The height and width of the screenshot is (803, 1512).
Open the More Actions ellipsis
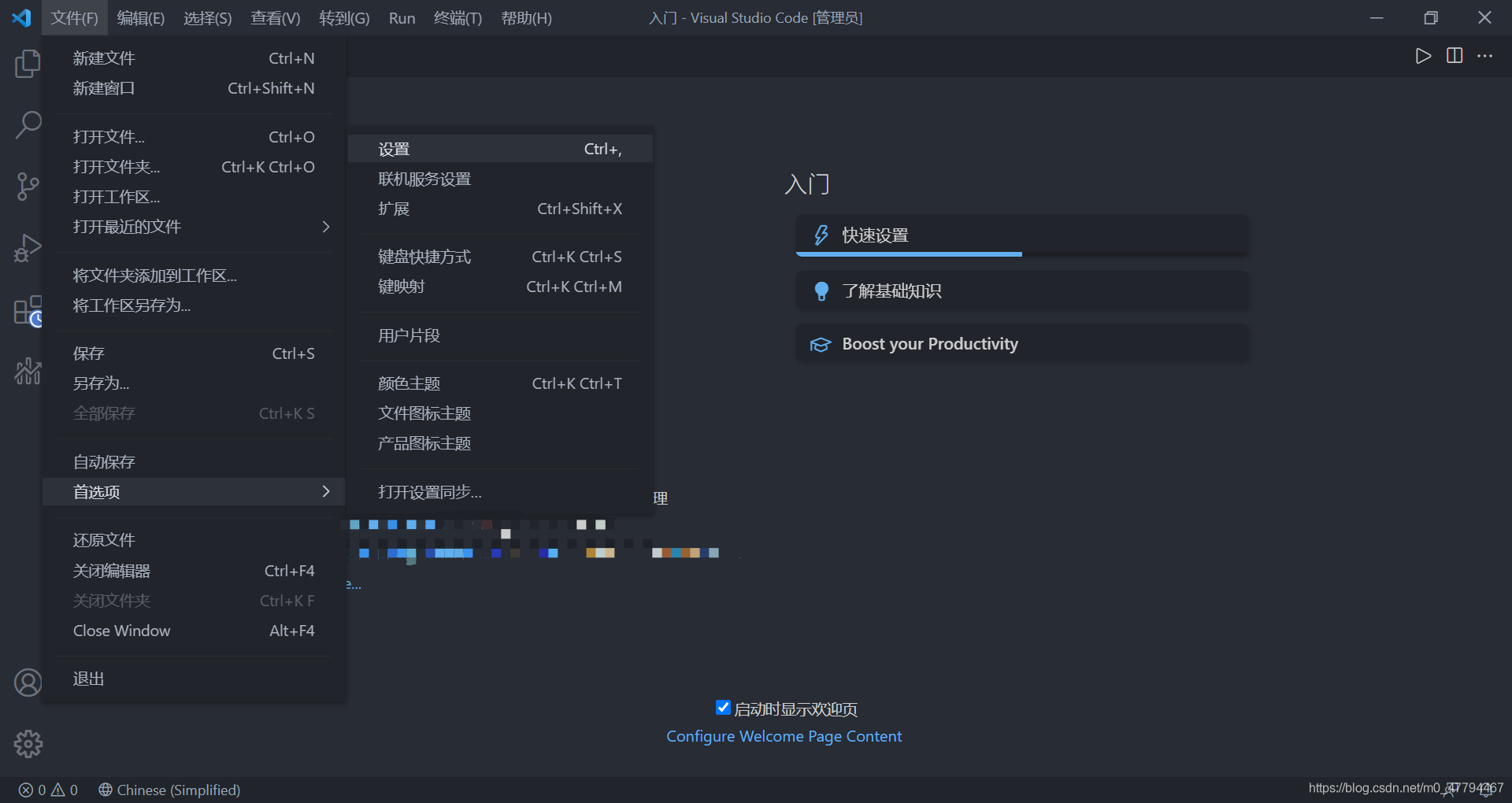click(1485, 56)
